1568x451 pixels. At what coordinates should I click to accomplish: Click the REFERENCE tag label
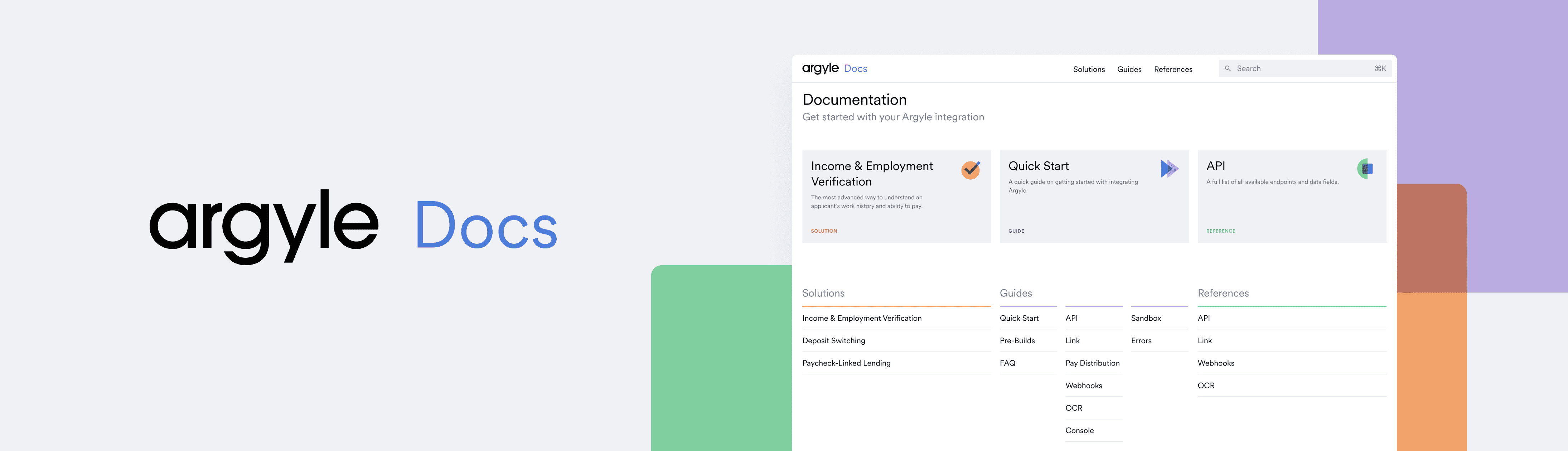click(x=1220, y=231)
